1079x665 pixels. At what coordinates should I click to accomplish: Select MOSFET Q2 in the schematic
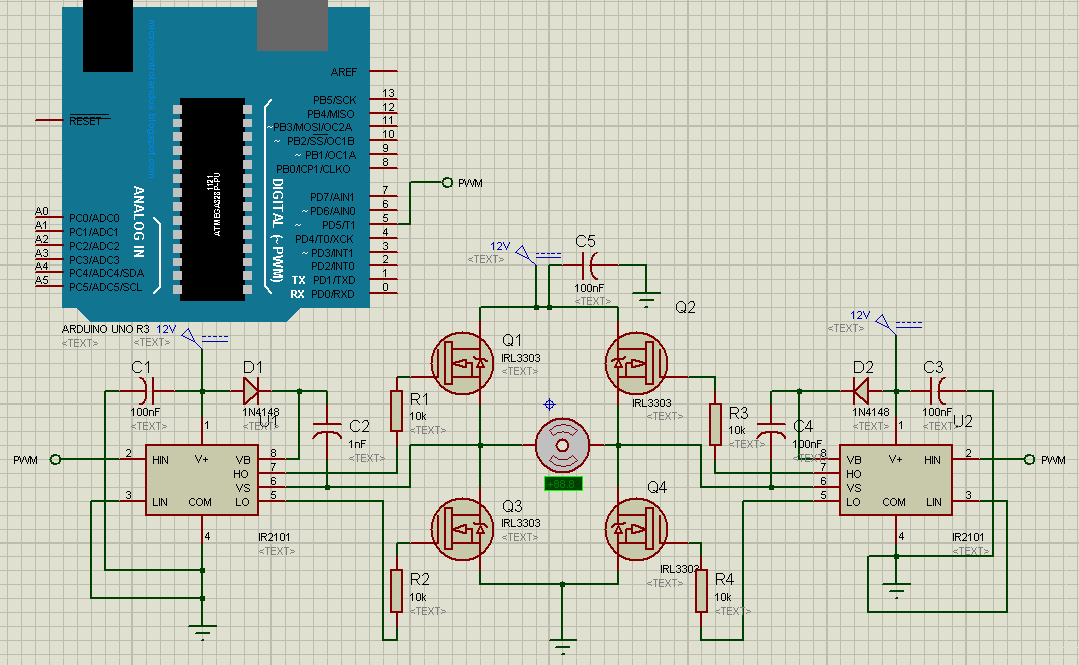(636, 363)
